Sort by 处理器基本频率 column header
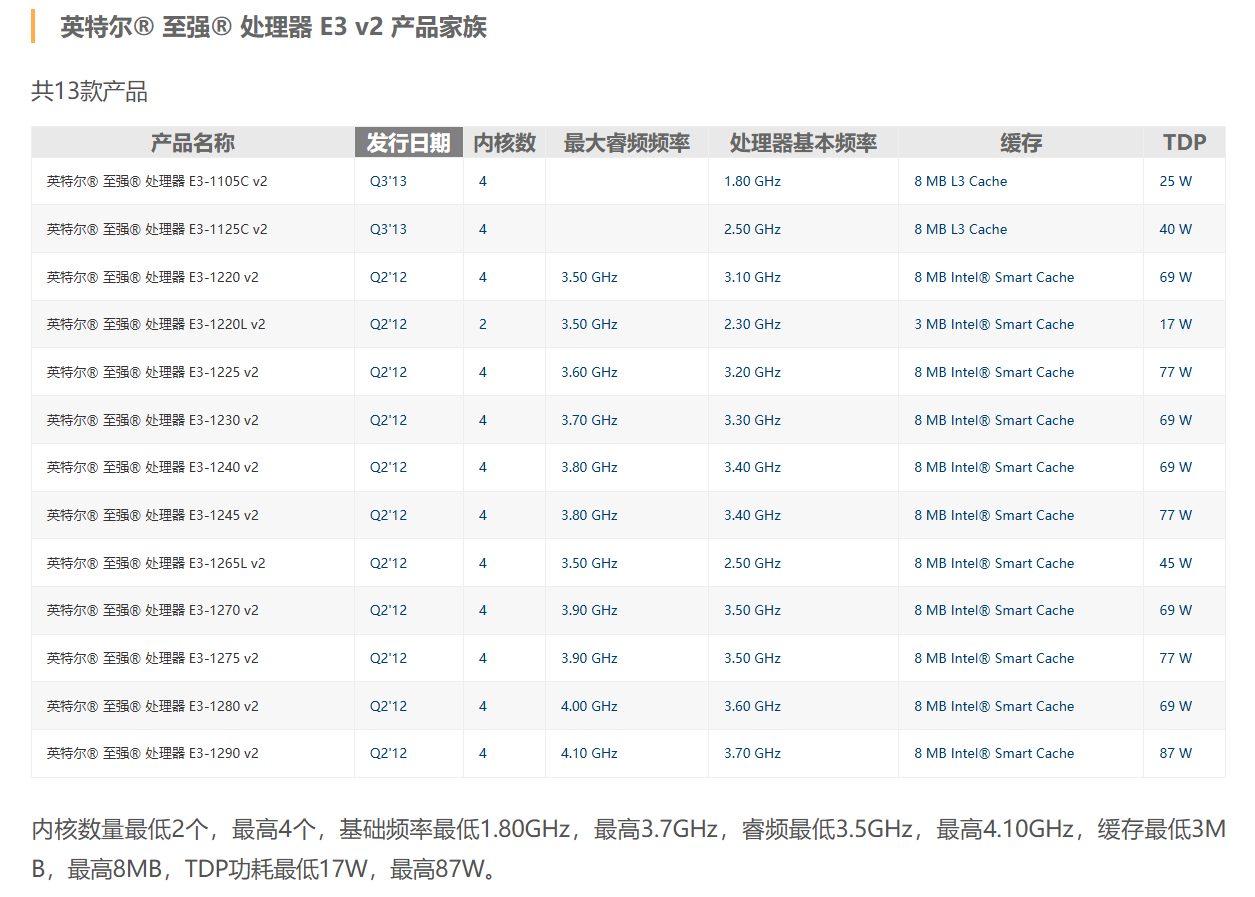The width and height of the screenshot is (1255, 897). (x=802, y=143)
